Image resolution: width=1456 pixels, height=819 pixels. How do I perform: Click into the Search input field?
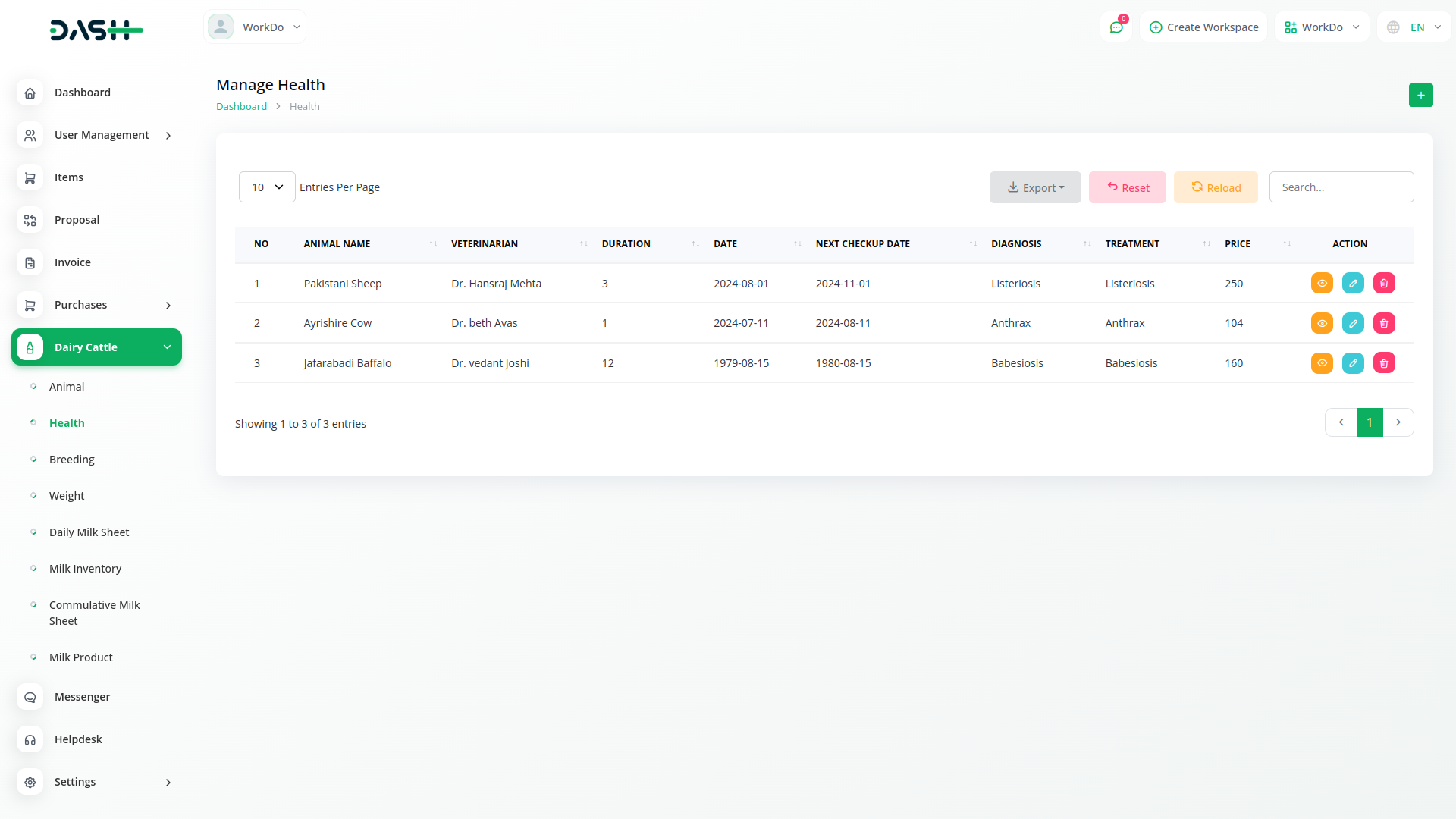coord(1341,187)
